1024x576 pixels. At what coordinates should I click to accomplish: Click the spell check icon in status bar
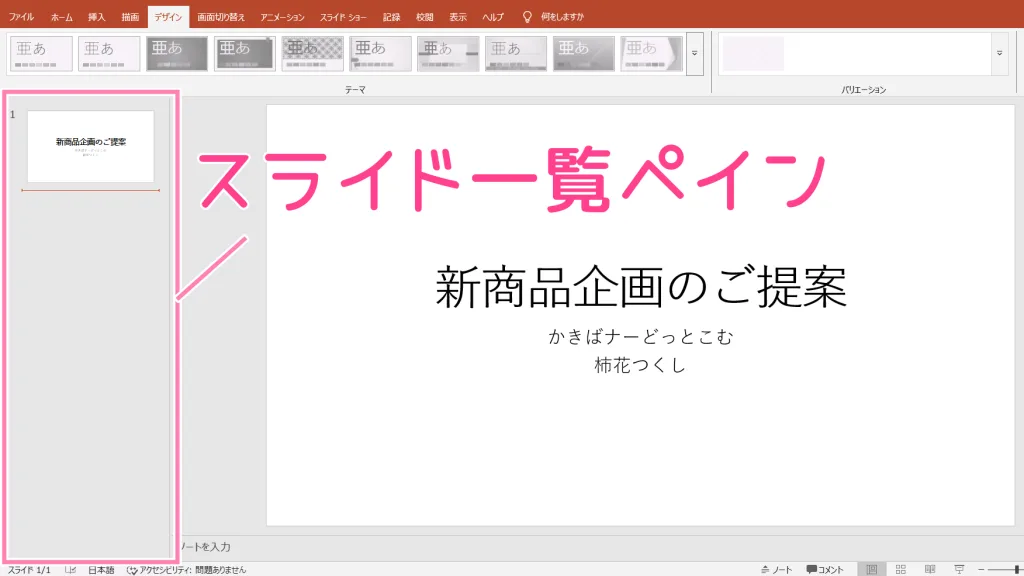point(71,569)
